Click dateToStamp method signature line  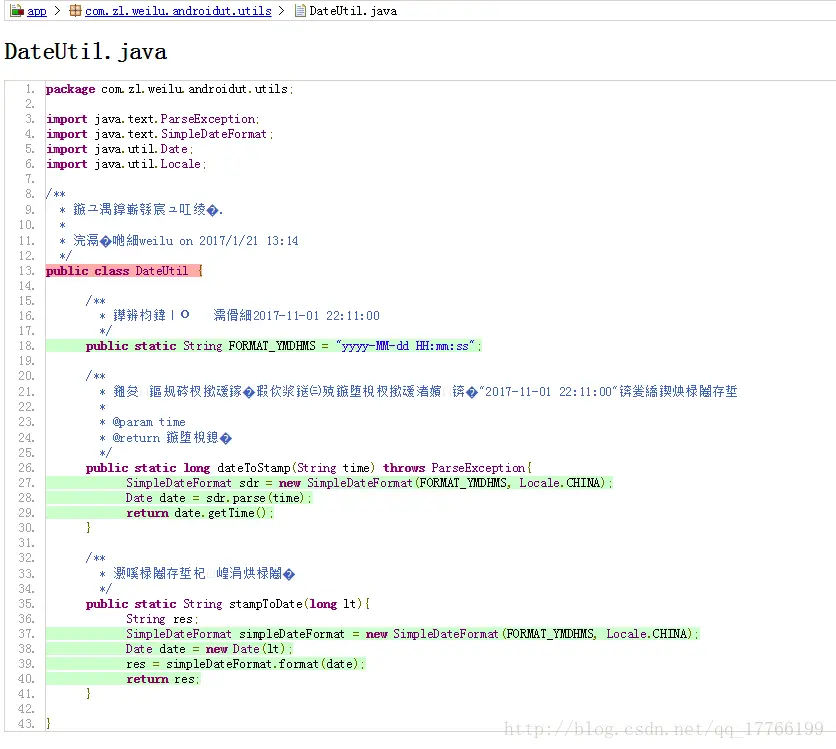tap(309, 468)
